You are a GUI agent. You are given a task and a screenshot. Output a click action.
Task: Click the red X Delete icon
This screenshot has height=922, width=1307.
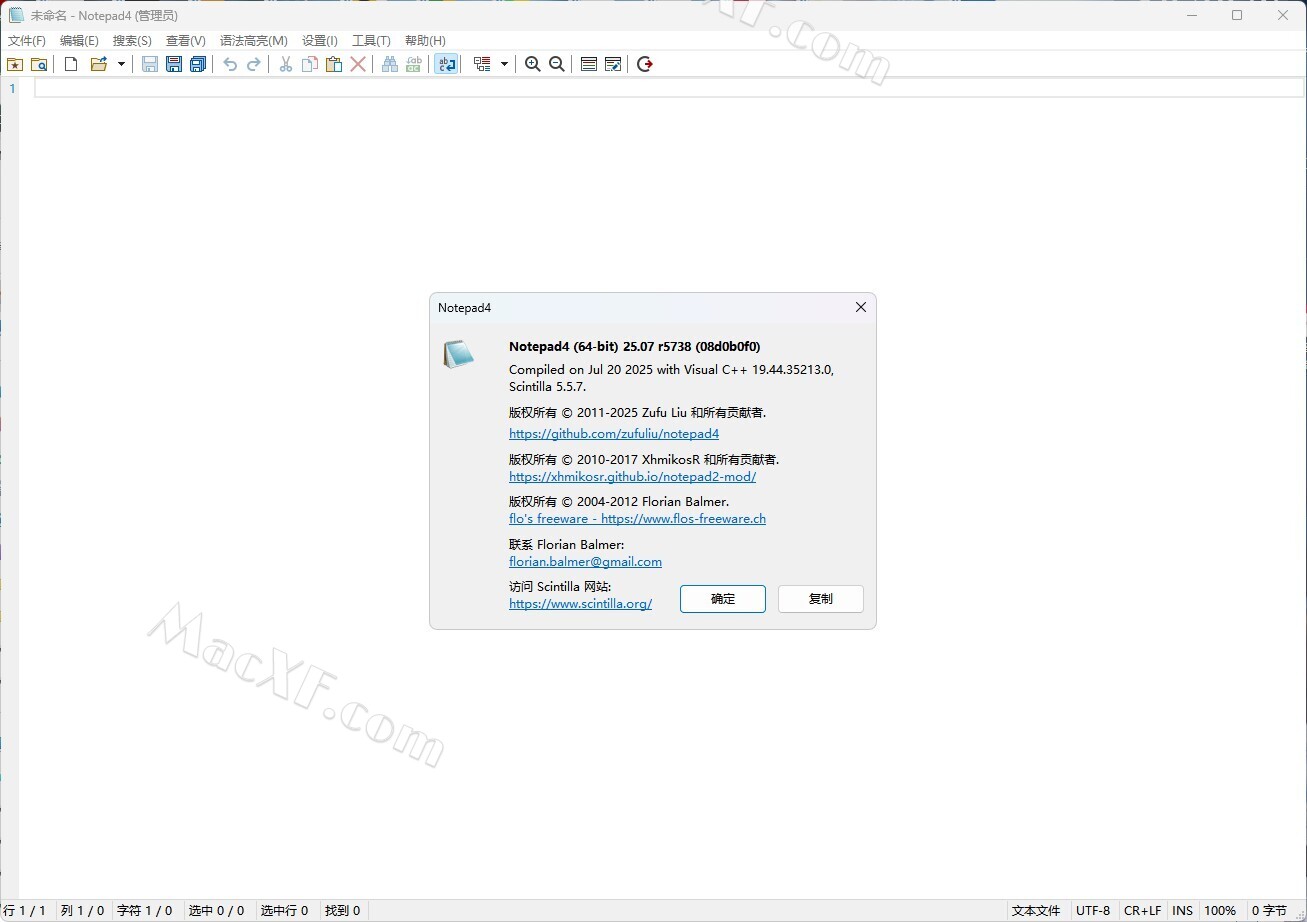click(x=358, y=64)
